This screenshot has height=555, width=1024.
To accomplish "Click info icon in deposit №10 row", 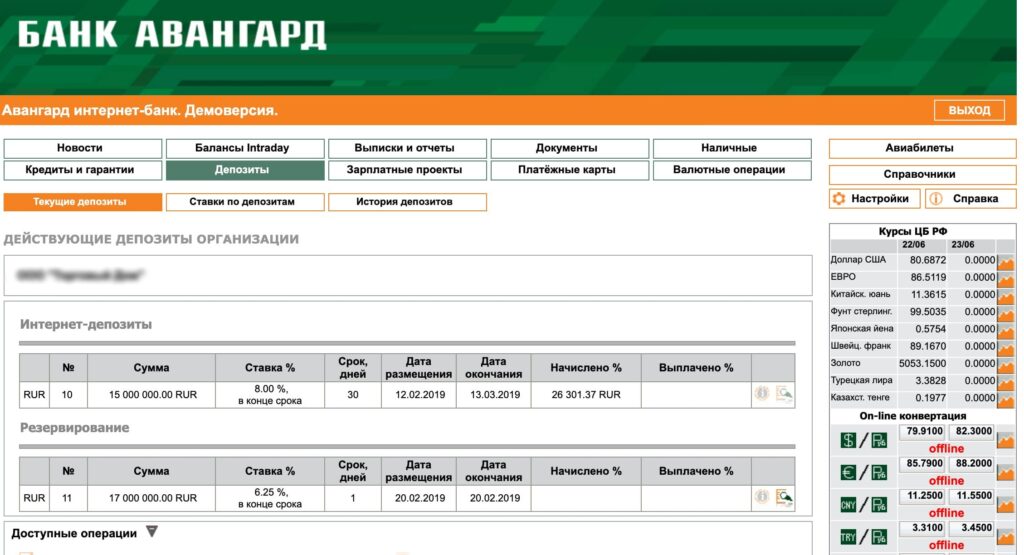I will 761,394.
